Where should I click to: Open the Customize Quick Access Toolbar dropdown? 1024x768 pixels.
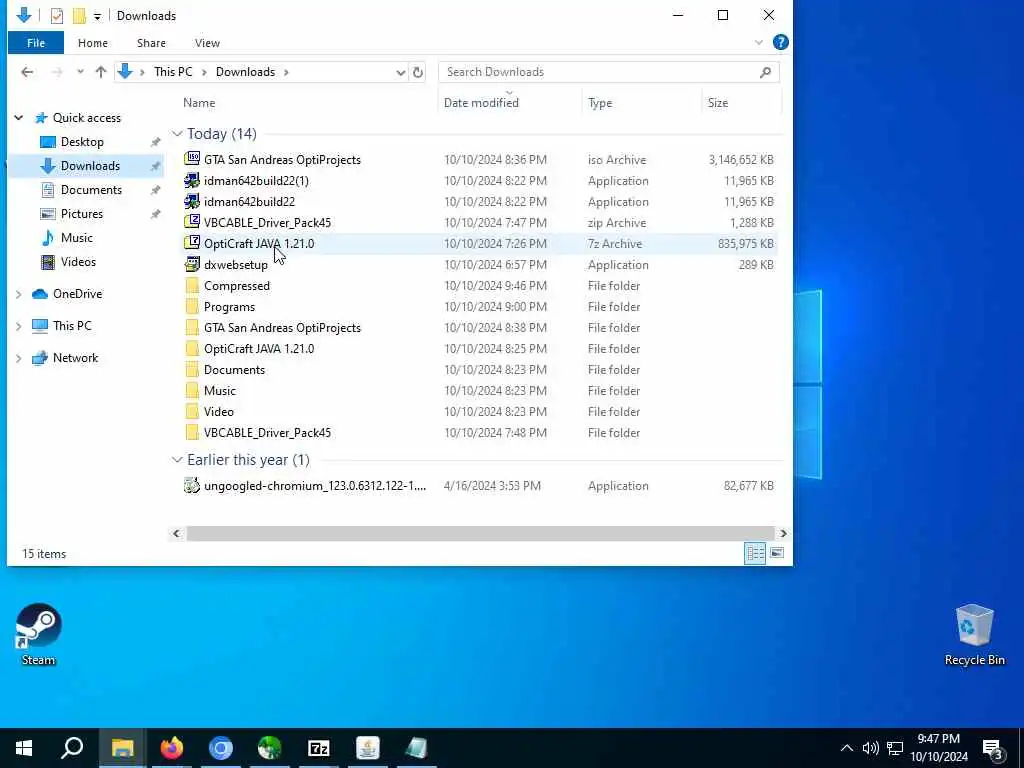(x=97, y=16)
